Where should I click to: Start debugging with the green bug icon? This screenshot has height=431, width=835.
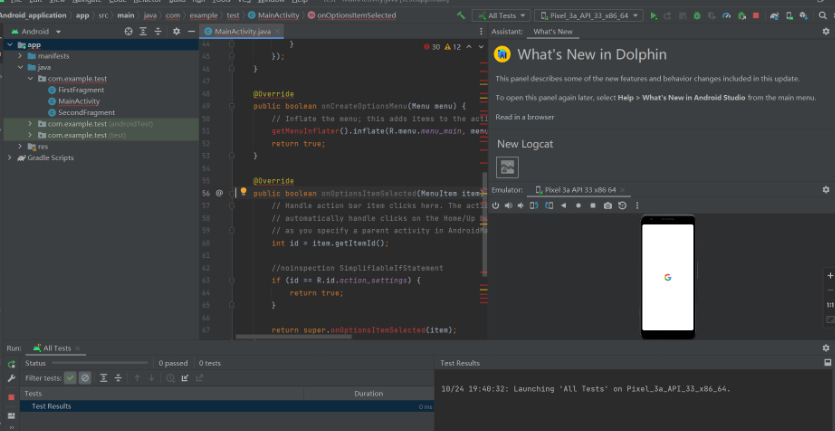697,16
